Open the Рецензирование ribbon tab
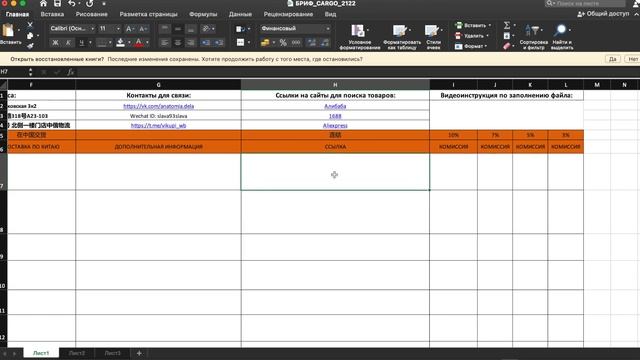Image resolution: width=640 pixels, height=360 pixels. 288,14
